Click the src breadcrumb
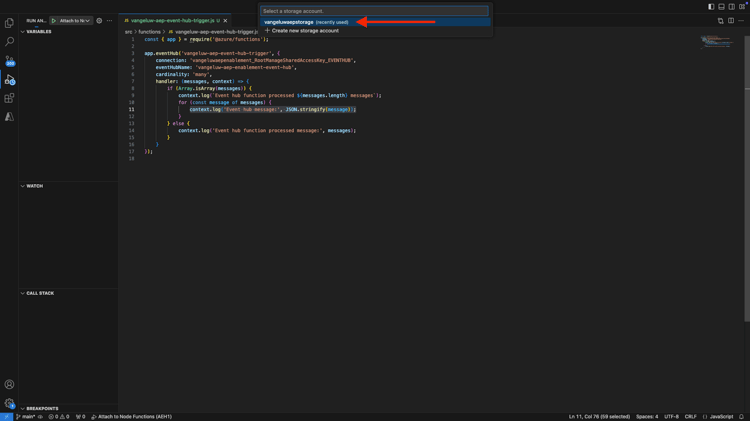Viewport: 750px width, 421px height. point(128,32)
